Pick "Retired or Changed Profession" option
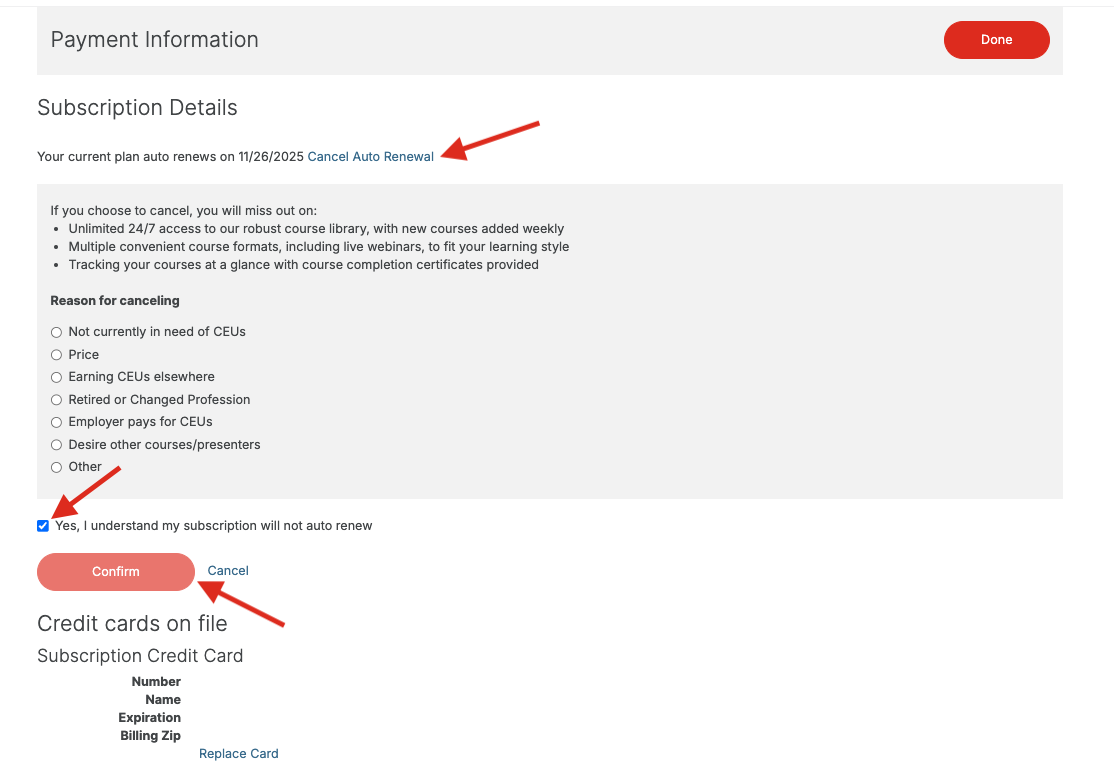Image resolution: width=1114 pixels, height=773 pixels. click(56, 399)
